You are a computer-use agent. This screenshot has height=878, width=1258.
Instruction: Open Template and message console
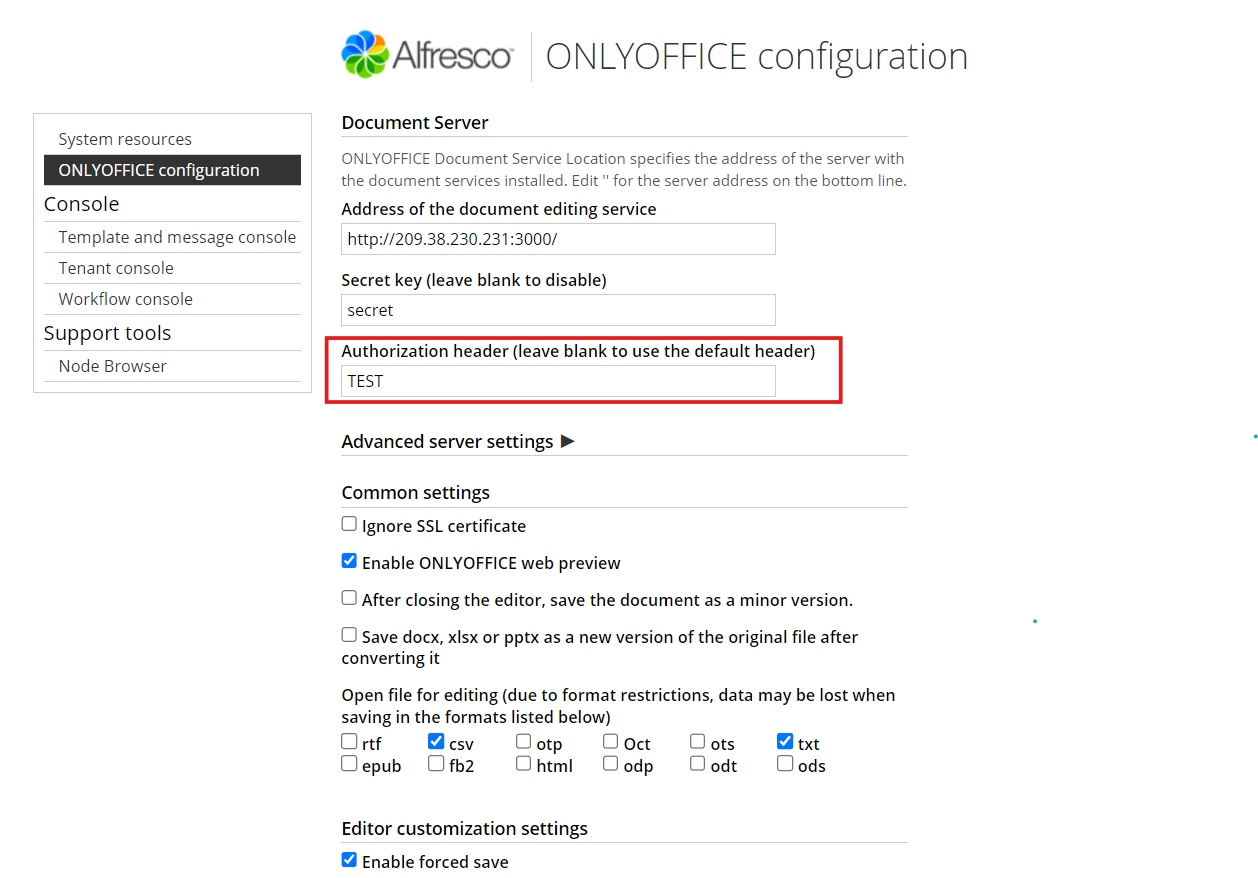pos(177,237)
